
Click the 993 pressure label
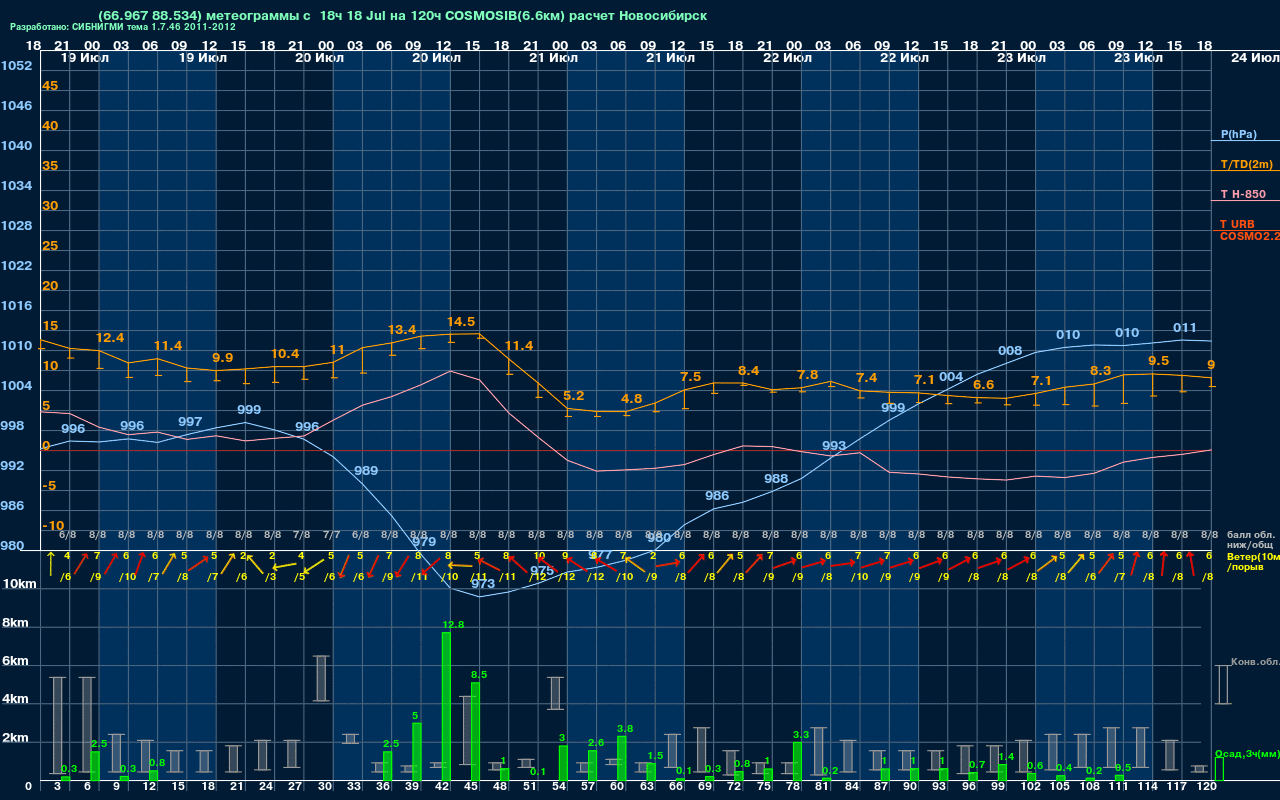[834, 445]
